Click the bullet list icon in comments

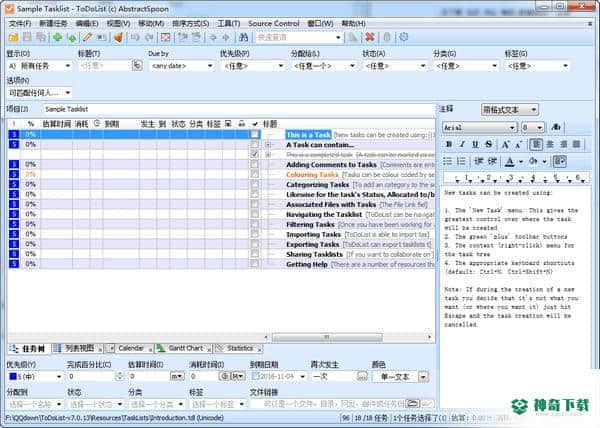(x=448, y=161)
